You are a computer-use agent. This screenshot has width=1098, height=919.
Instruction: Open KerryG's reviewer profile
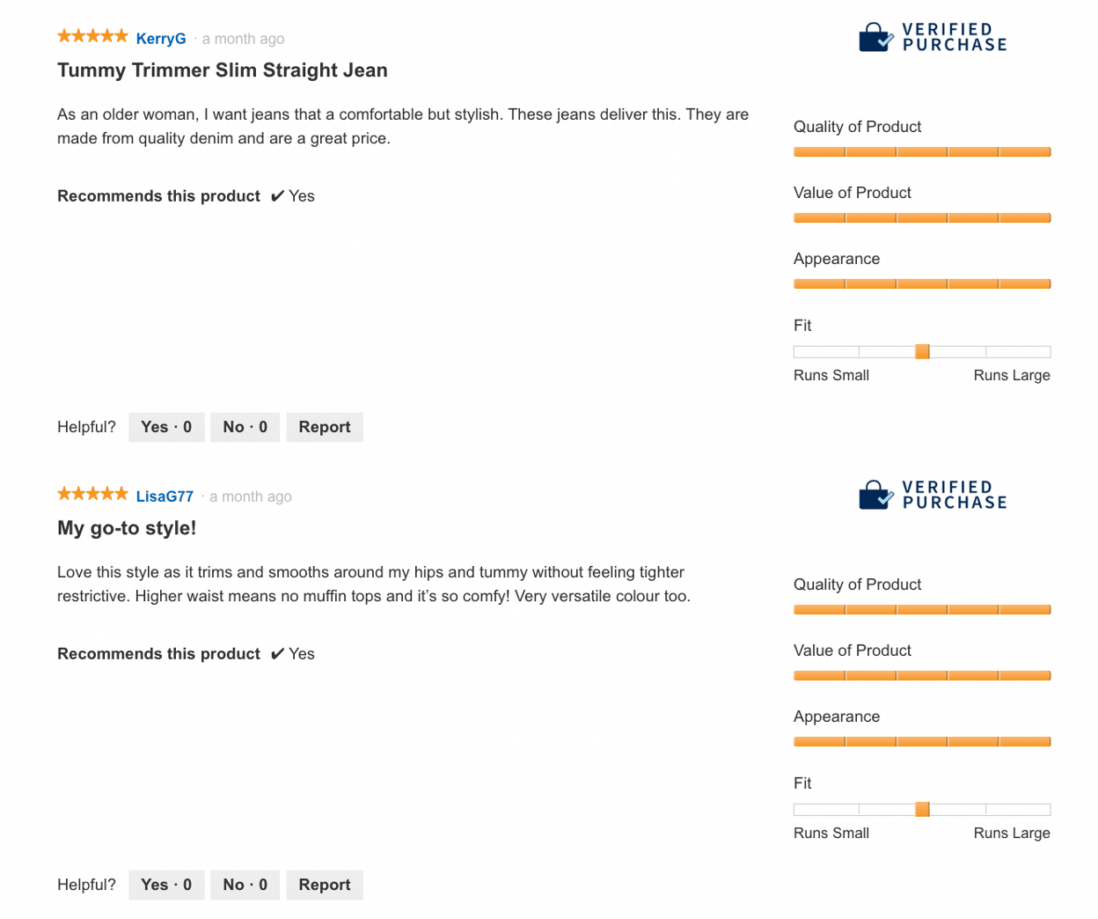(161, 39)
